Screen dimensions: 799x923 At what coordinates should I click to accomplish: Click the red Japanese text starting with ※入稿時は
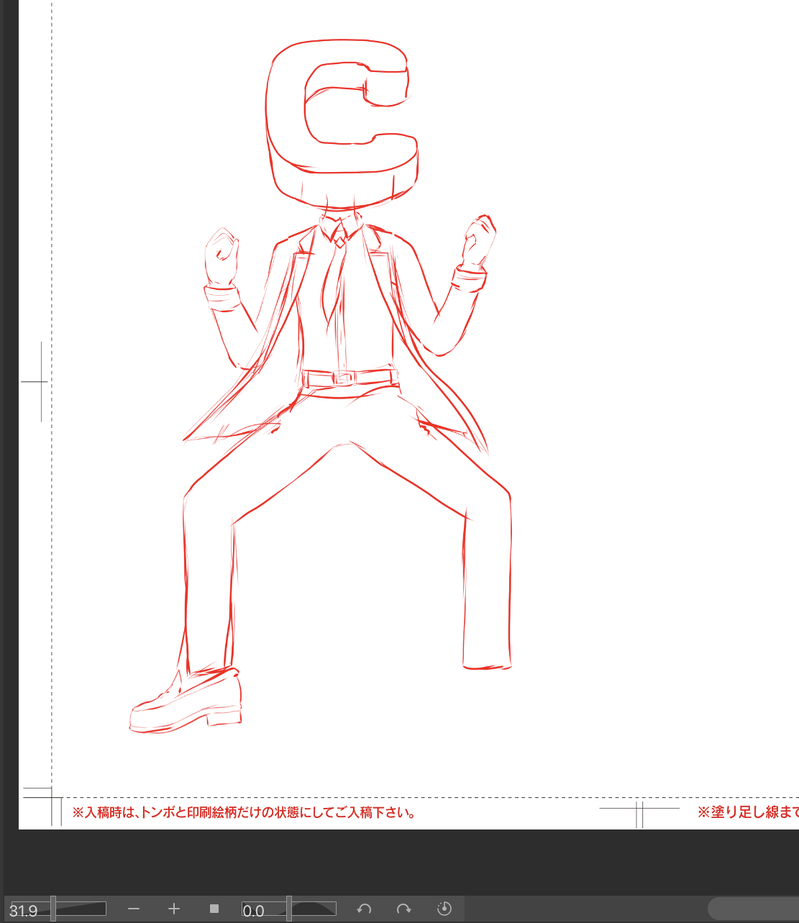244,813
